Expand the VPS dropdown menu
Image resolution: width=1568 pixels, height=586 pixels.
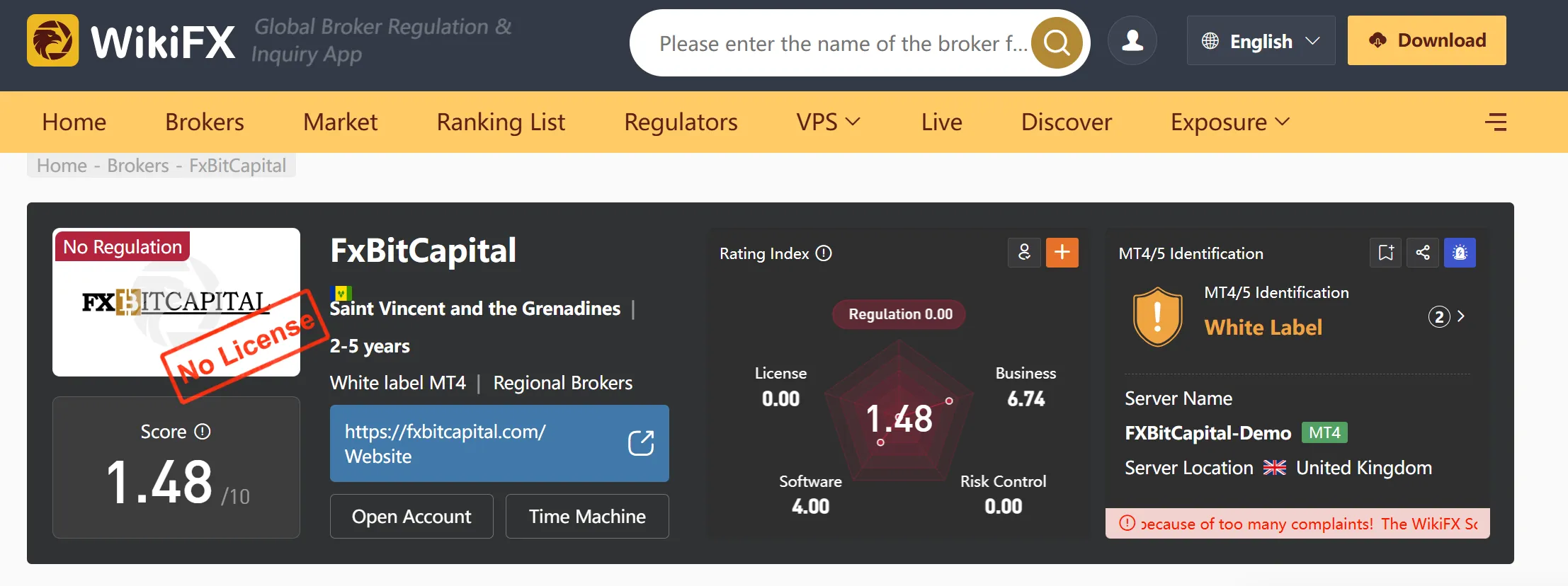tap(829, 122)
